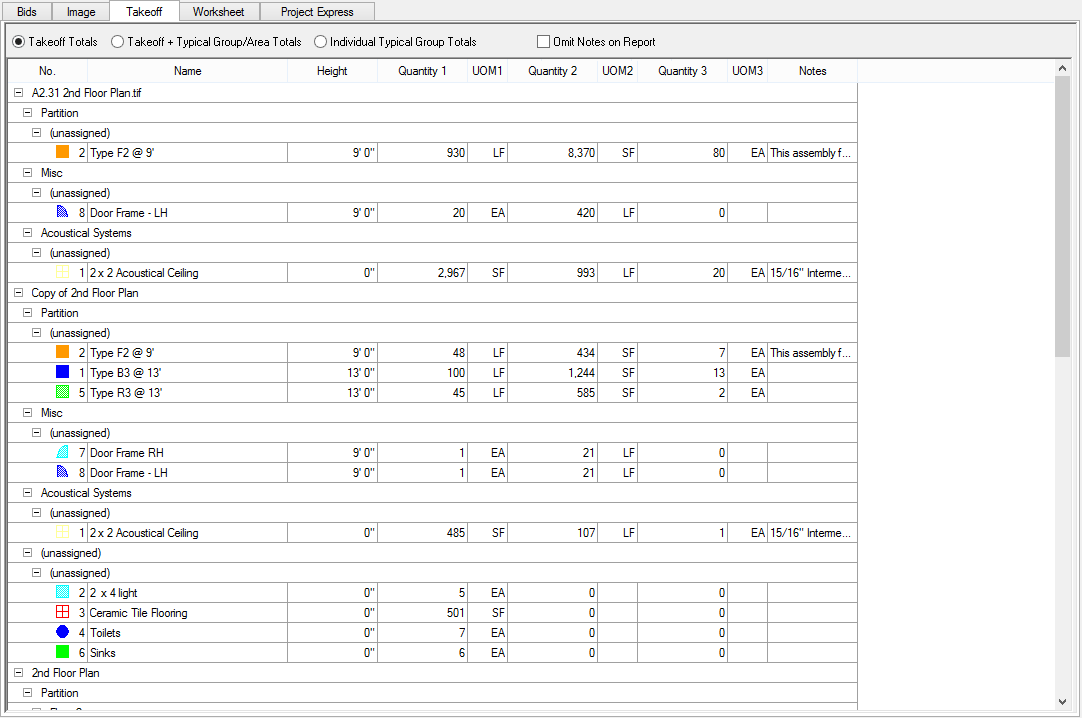1082x718 pixels.
Task: Click the scroll down arrow of the list
Action: click(1063, 701)
